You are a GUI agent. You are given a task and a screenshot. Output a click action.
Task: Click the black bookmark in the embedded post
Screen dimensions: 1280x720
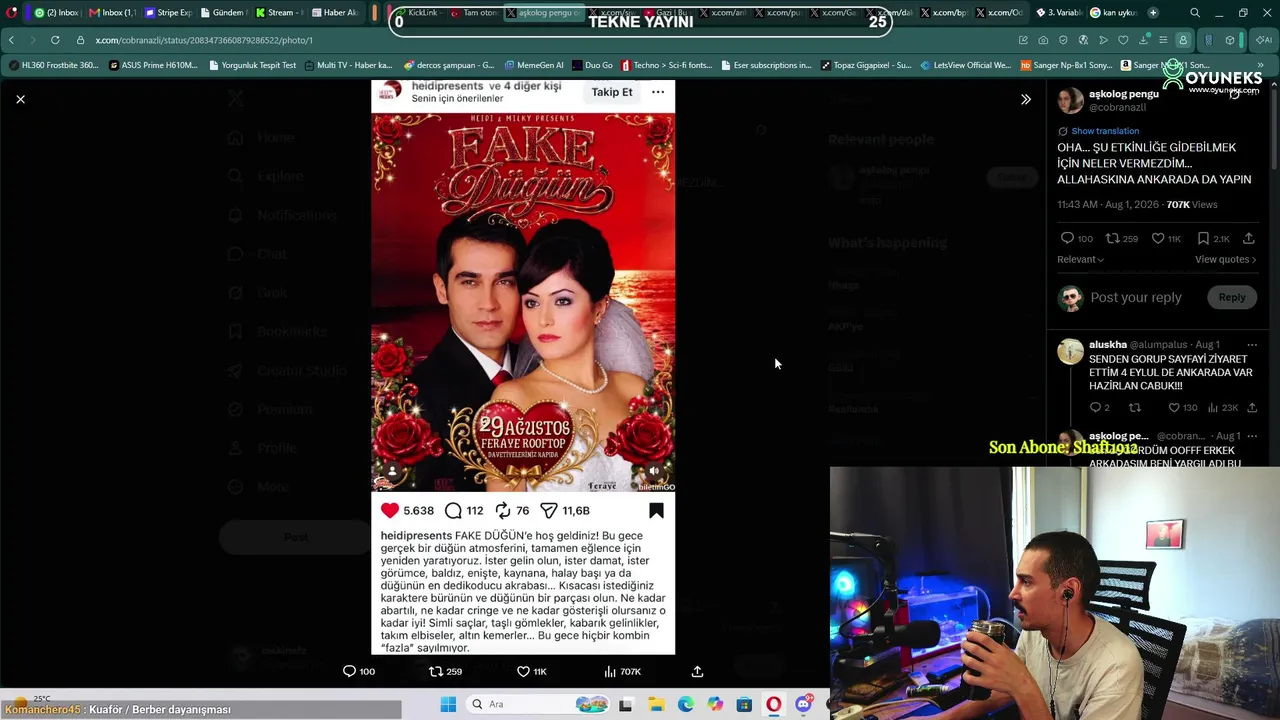coord(656,511)
